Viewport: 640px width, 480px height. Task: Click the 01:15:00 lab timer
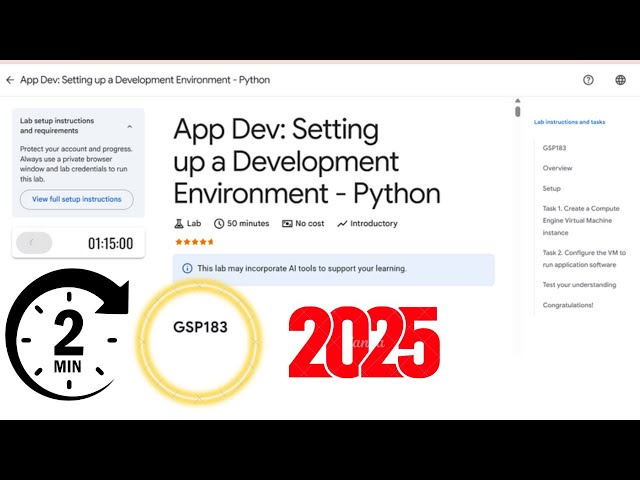111,244
